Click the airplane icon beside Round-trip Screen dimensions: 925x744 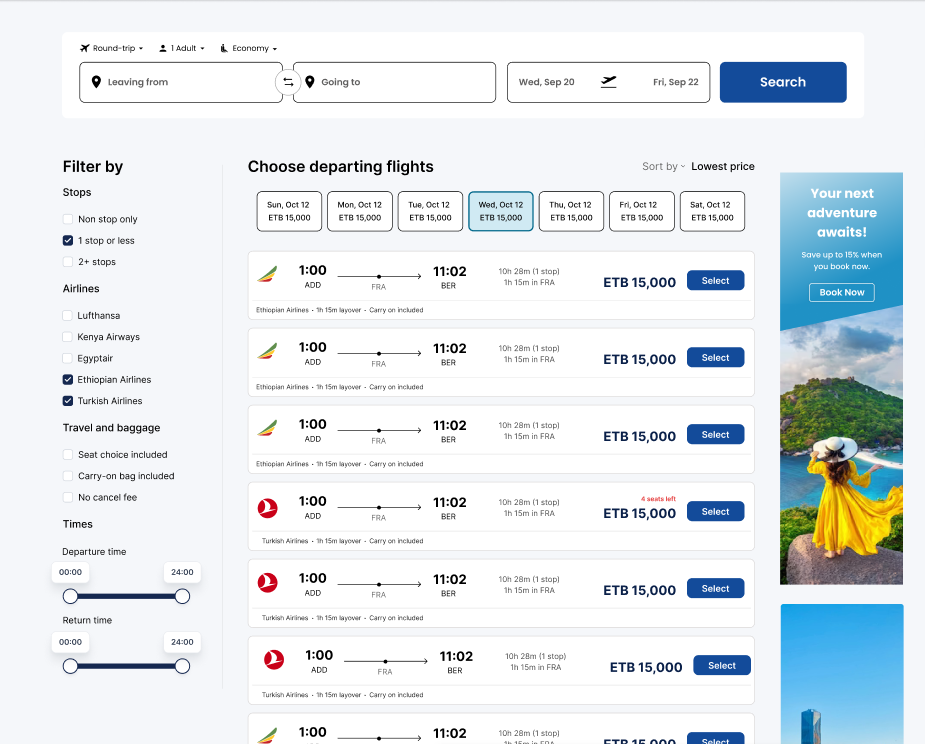(84, 48)
